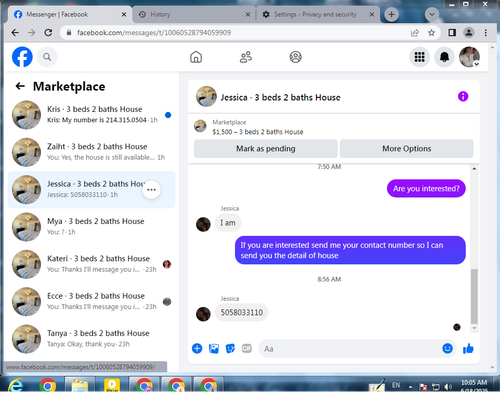Choose a sticker with the sticker icon
Image resolution: width=500 pixels, height=396 pixels.
(230, 349)
